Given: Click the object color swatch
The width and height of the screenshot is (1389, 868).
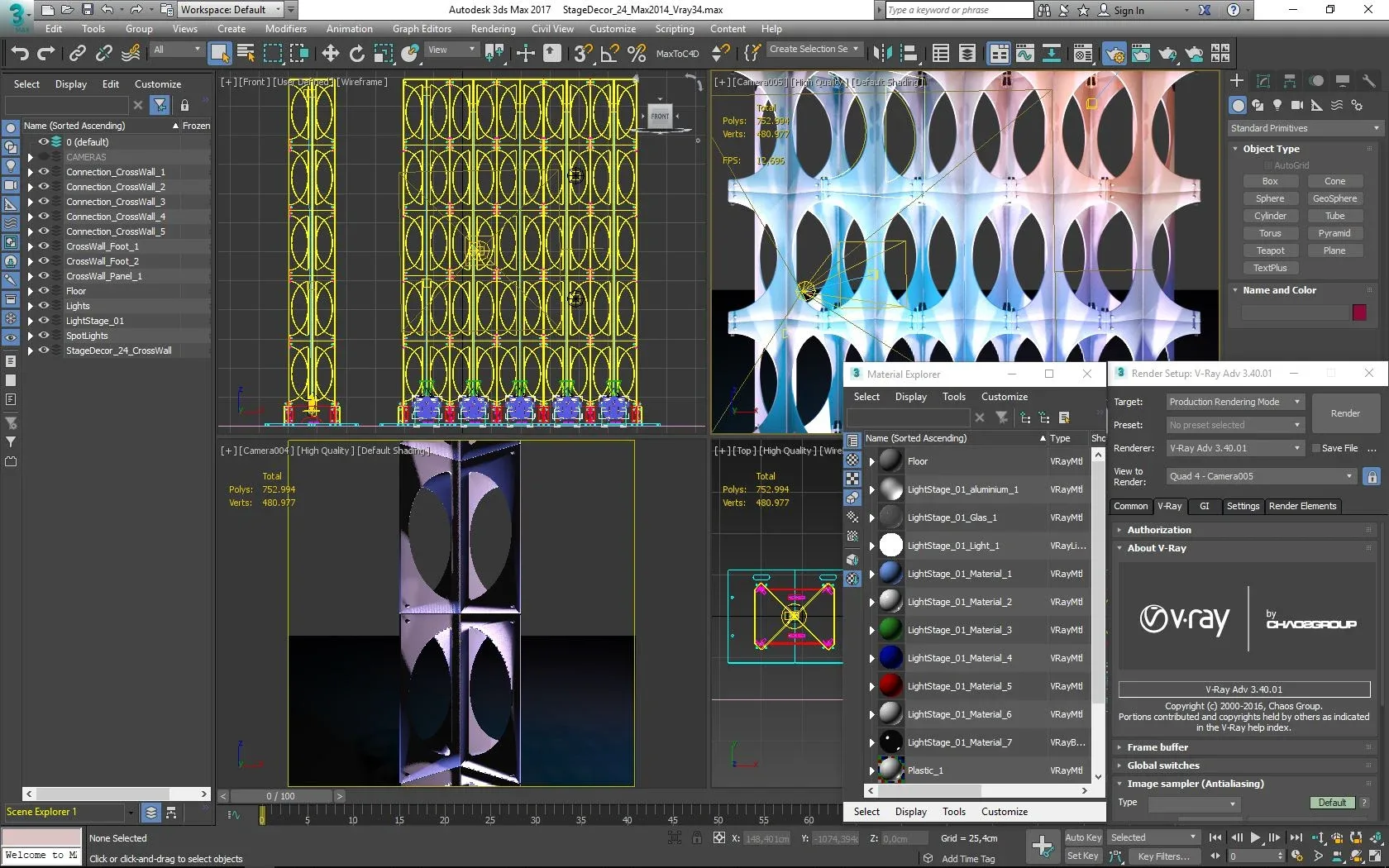Looking at the screenshot, I should pyautogui.click(x=1359, y=312).
